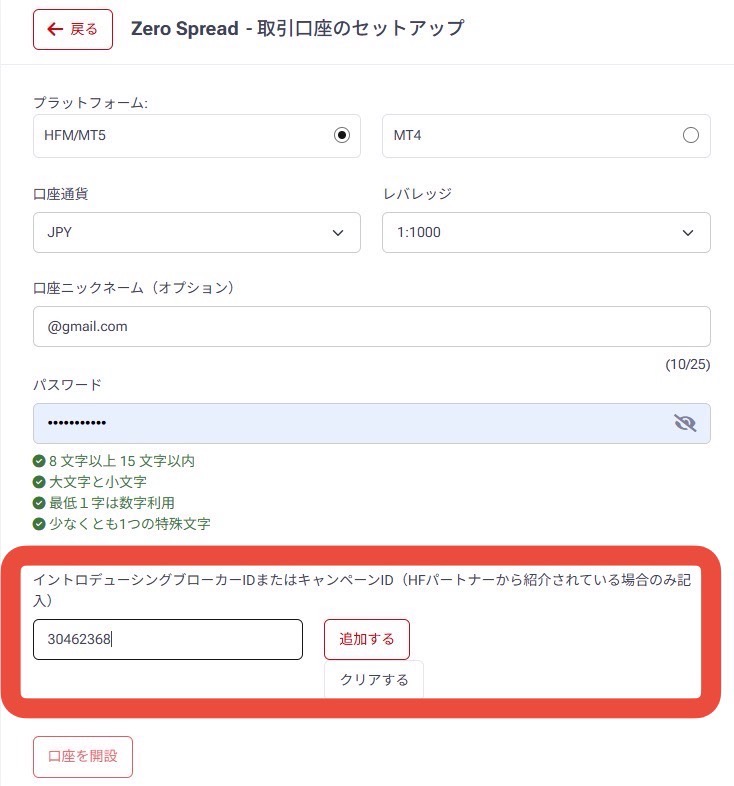Click the check icon beside 8文字以上15文字以内

click(x=39, y=462)
